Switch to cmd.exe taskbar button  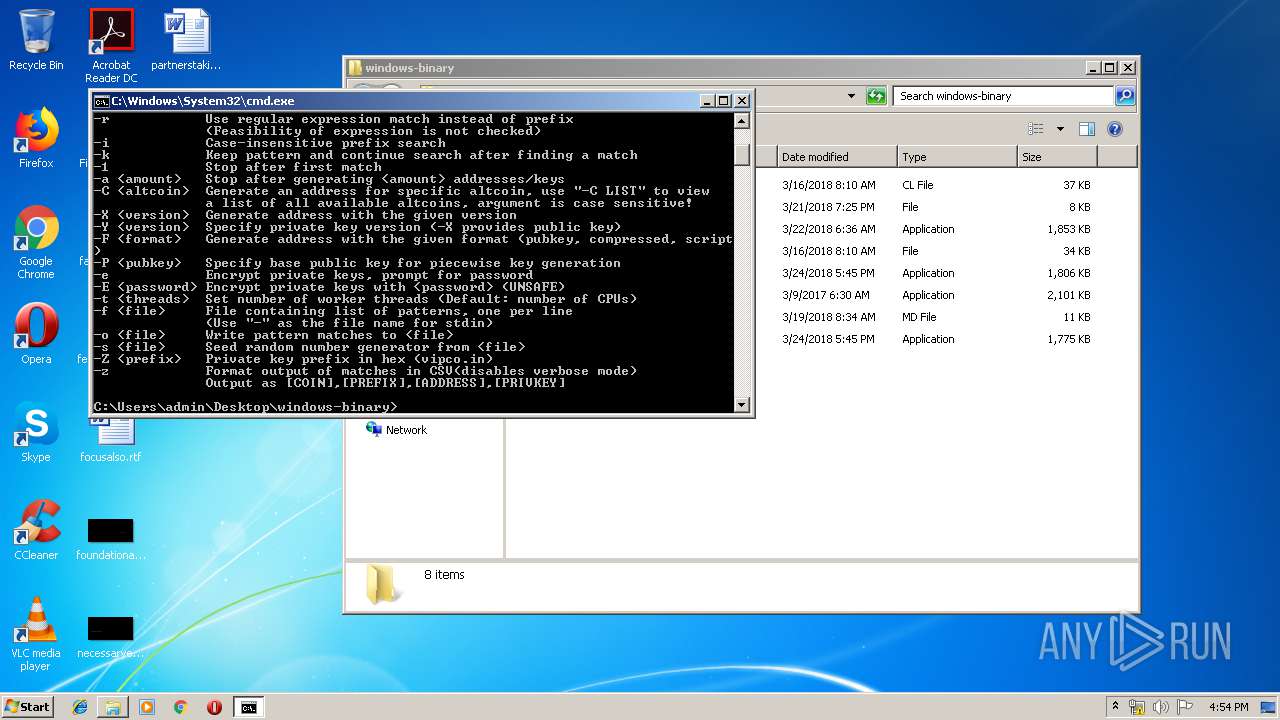tap(248, 707)
